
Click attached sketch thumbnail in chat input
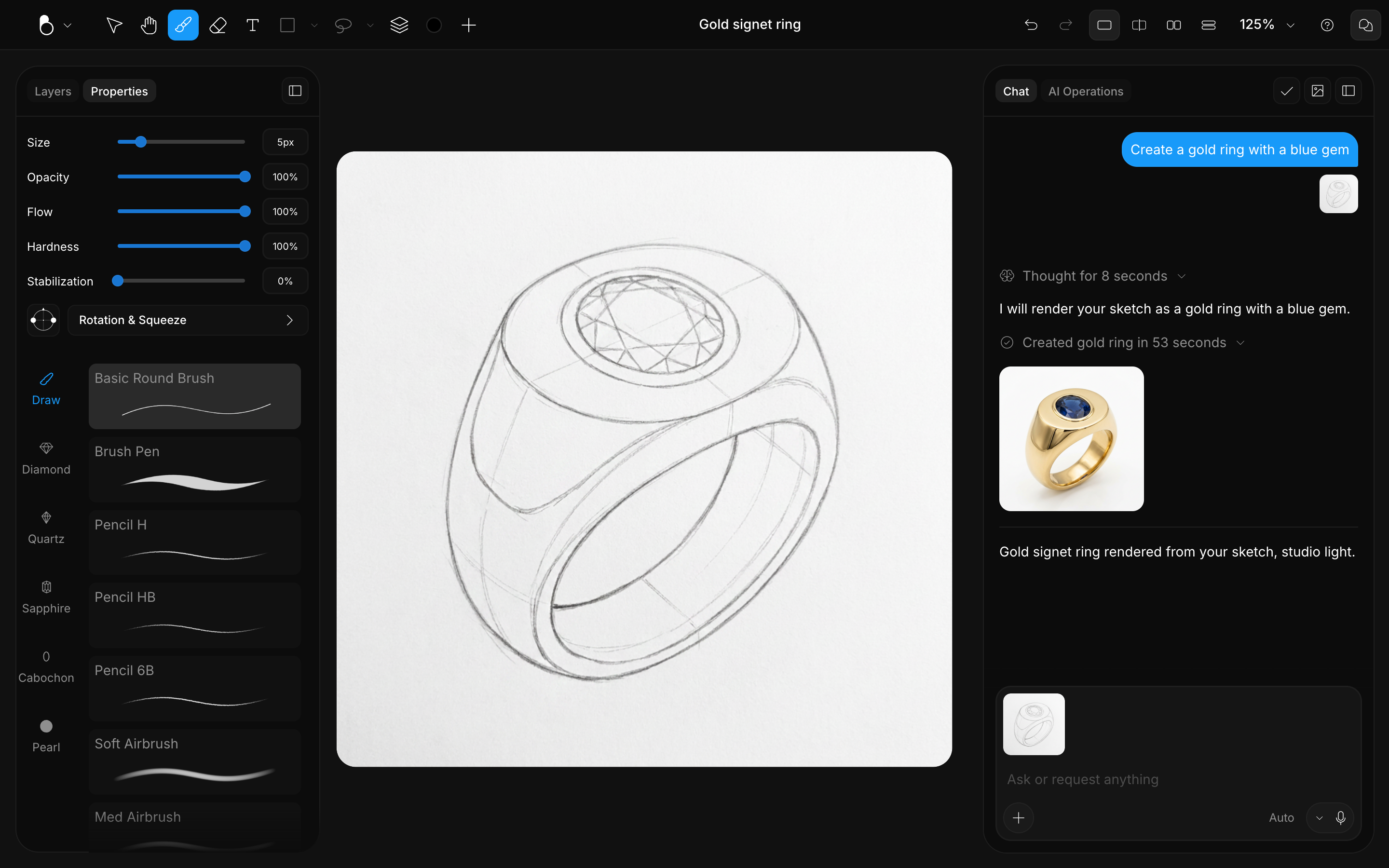click(1034, 724)
